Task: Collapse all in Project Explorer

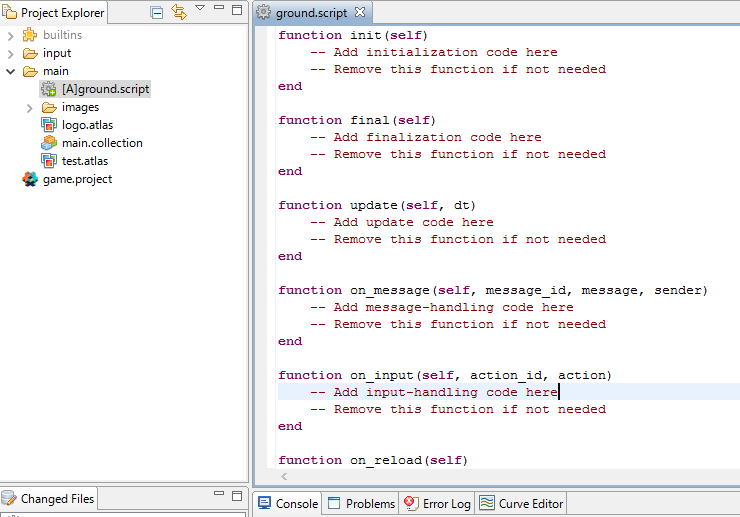Action: coord(157,12)
